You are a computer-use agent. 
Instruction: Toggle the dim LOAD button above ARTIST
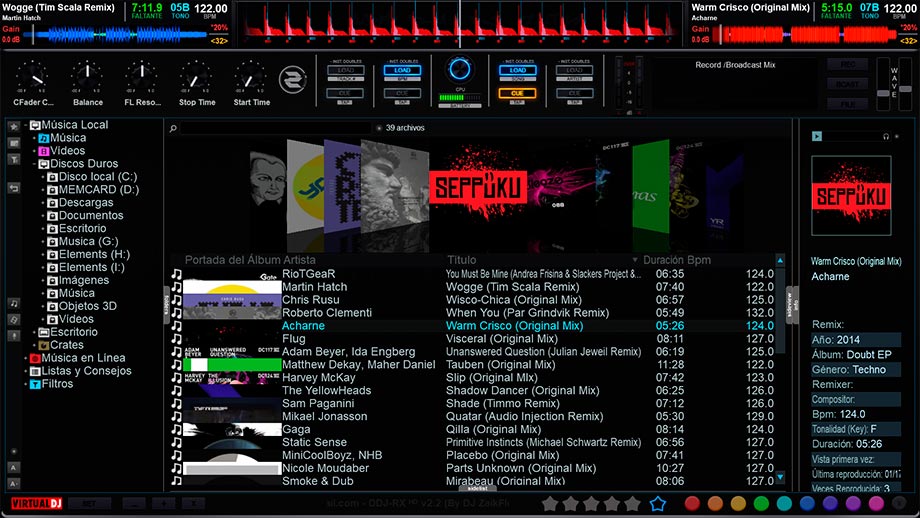coord(574,70)
